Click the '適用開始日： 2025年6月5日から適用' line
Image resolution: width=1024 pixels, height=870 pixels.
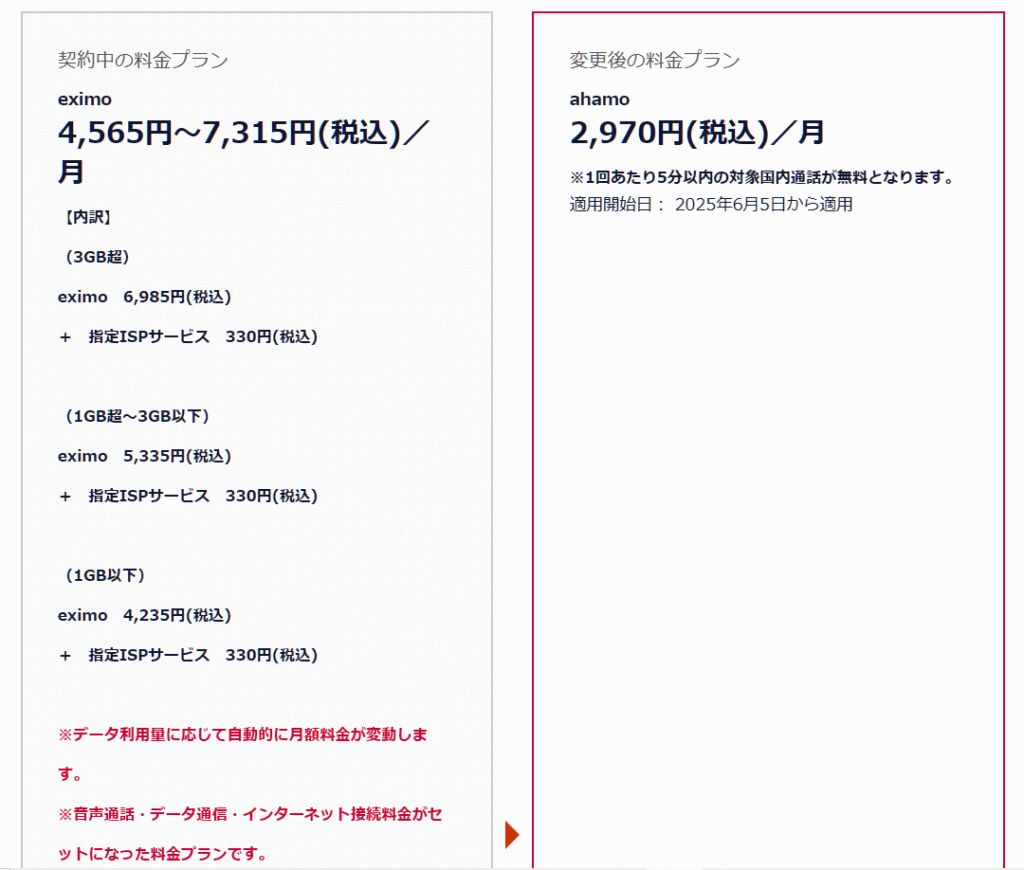[x=711, y=204]
